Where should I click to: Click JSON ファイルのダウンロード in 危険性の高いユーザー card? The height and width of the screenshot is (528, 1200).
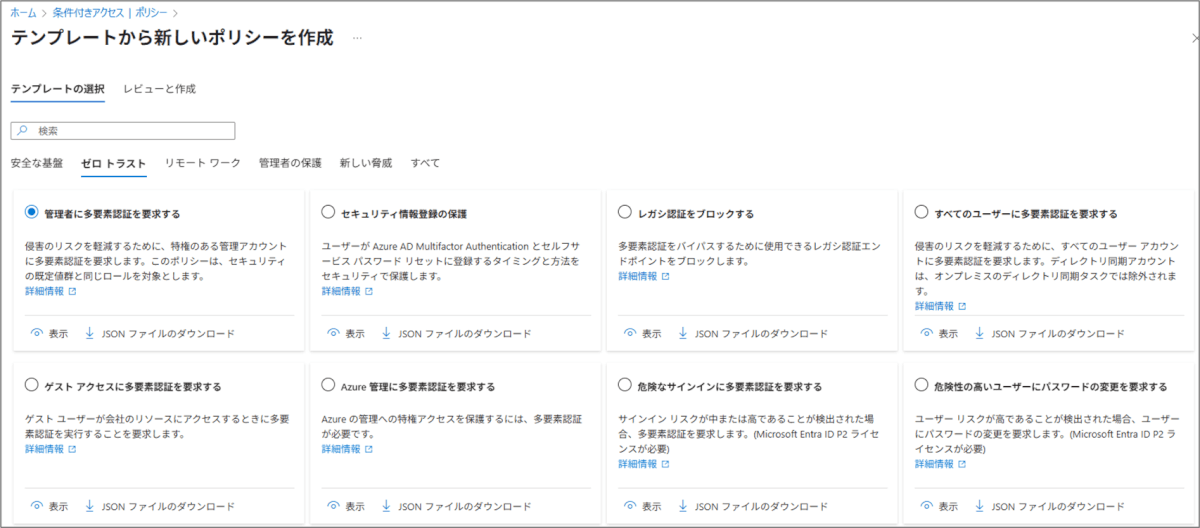(x=1058, y=506)
